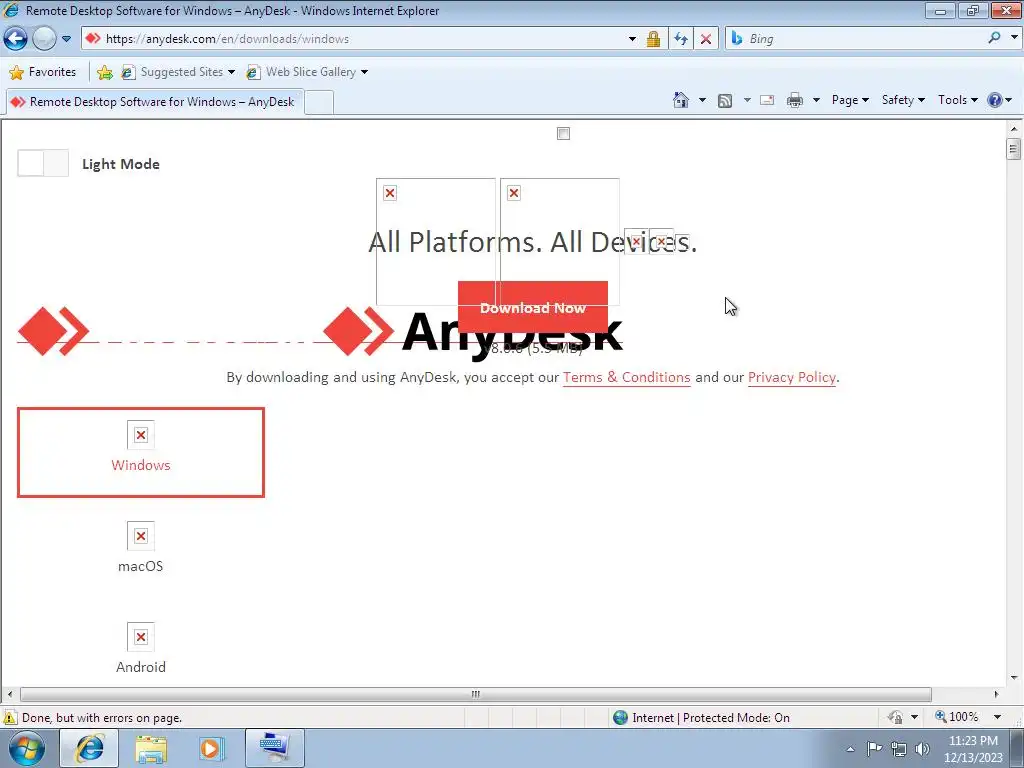
Task: Click the Help question mark icon
Action: (995, 100)
